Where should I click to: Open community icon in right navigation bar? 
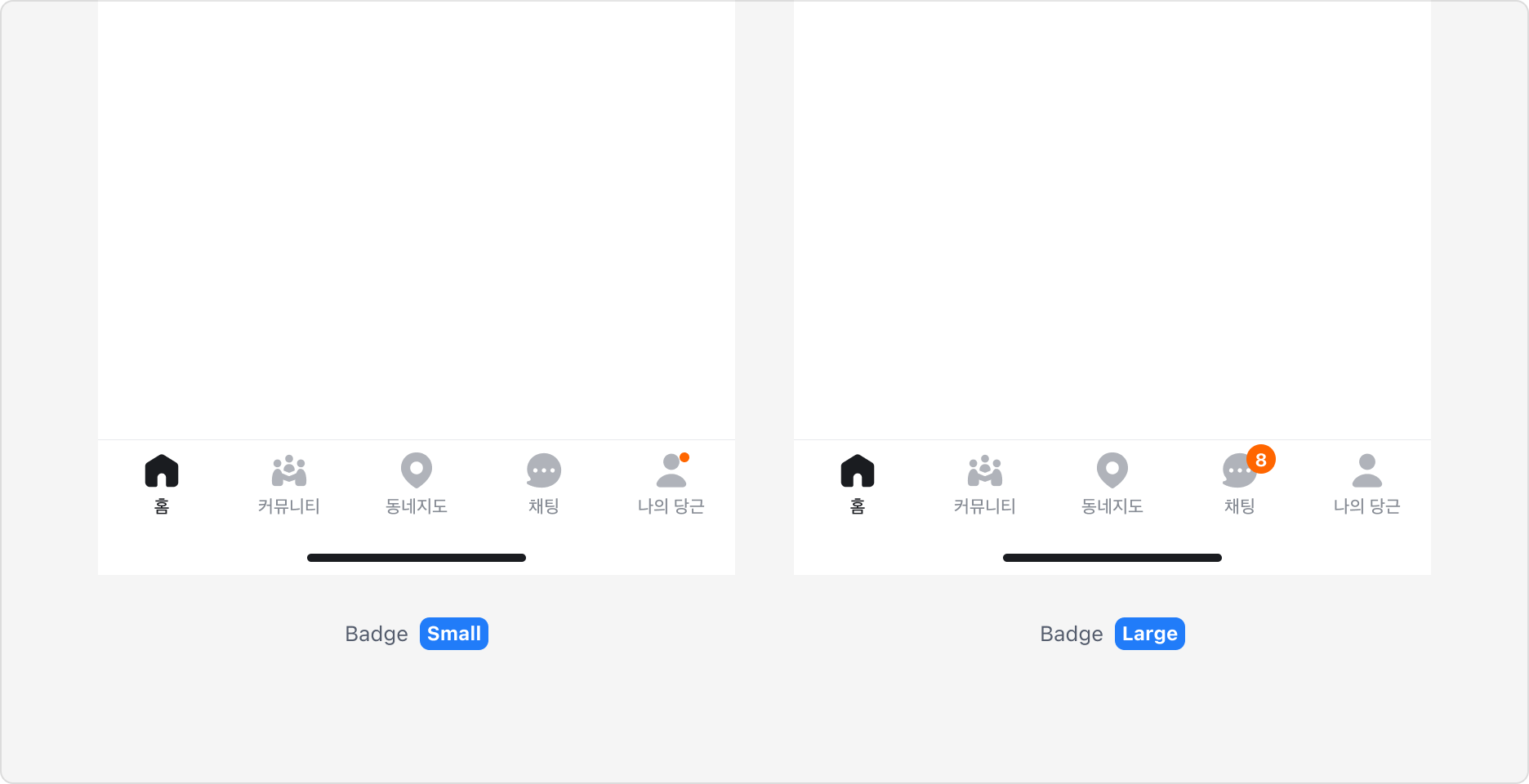pyautogui.click(x=985, y=470)
